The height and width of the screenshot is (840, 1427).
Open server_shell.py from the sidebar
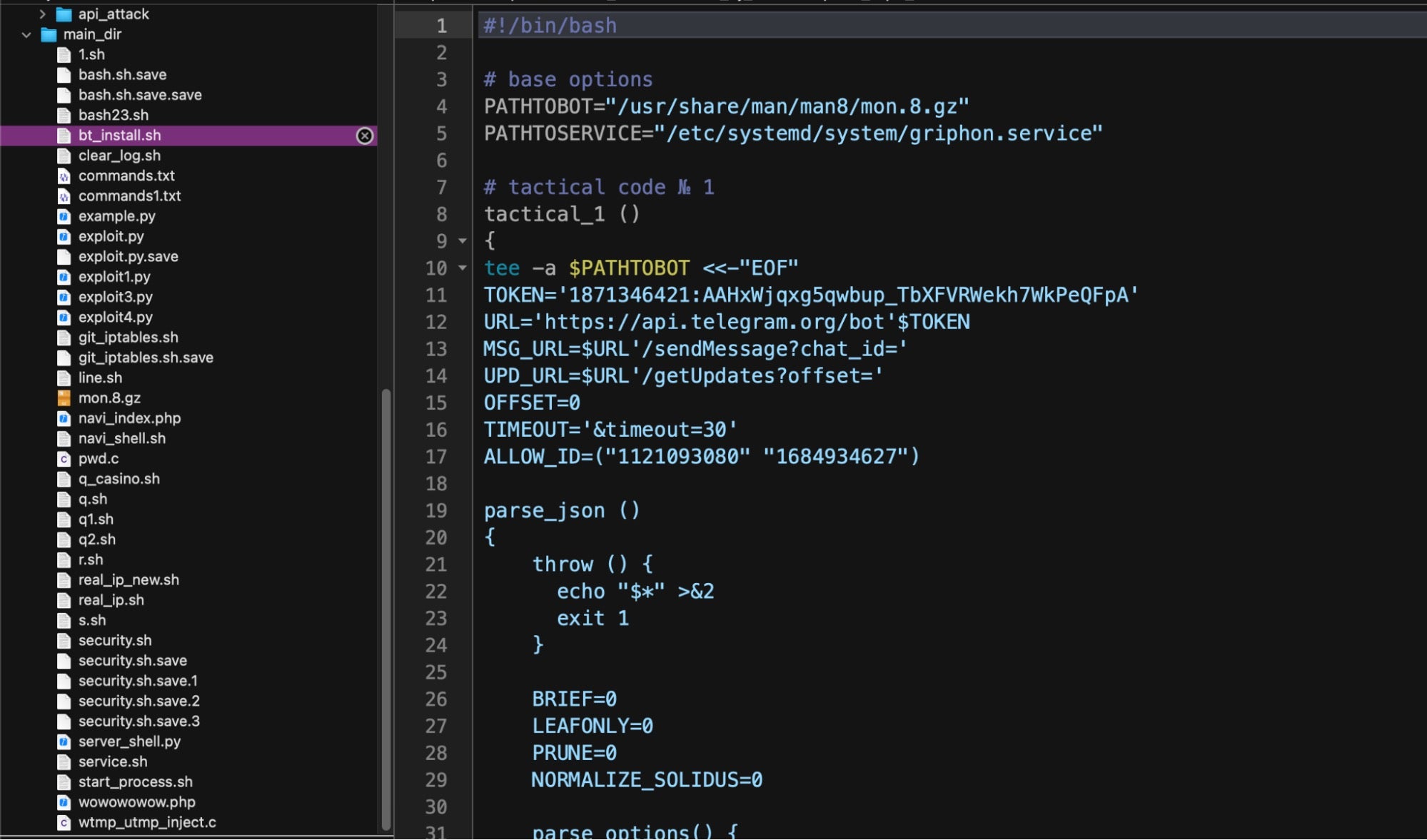(129, 742)
